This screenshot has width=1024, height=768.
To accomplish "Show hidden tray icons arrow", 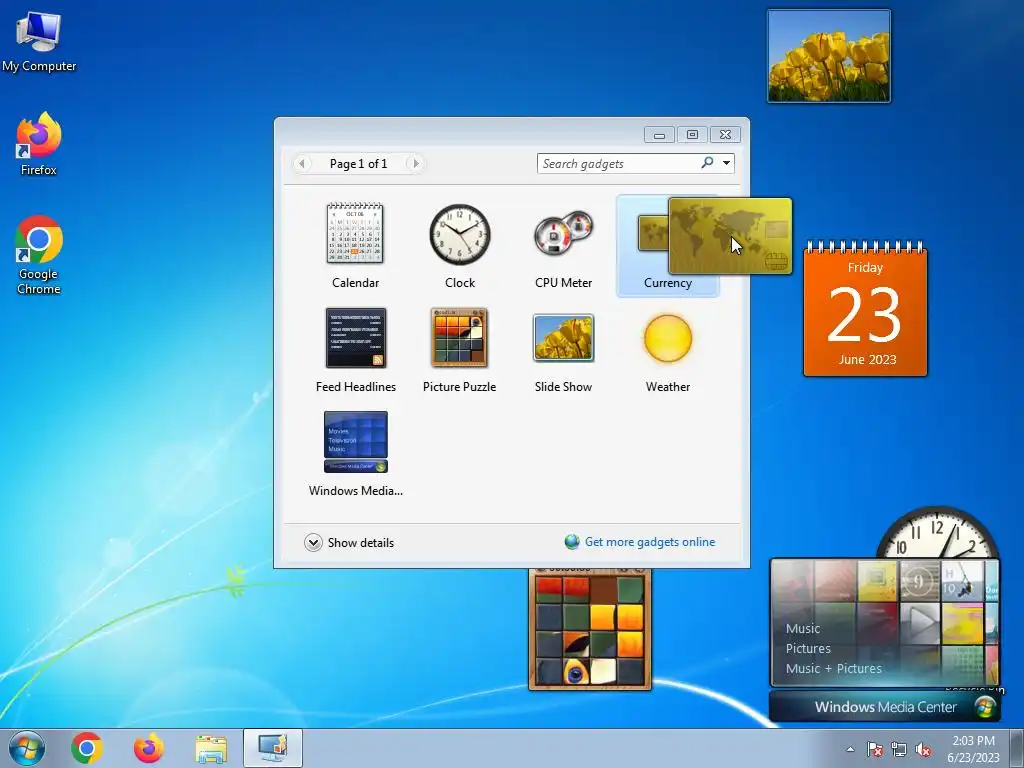I will click(850, 749).
